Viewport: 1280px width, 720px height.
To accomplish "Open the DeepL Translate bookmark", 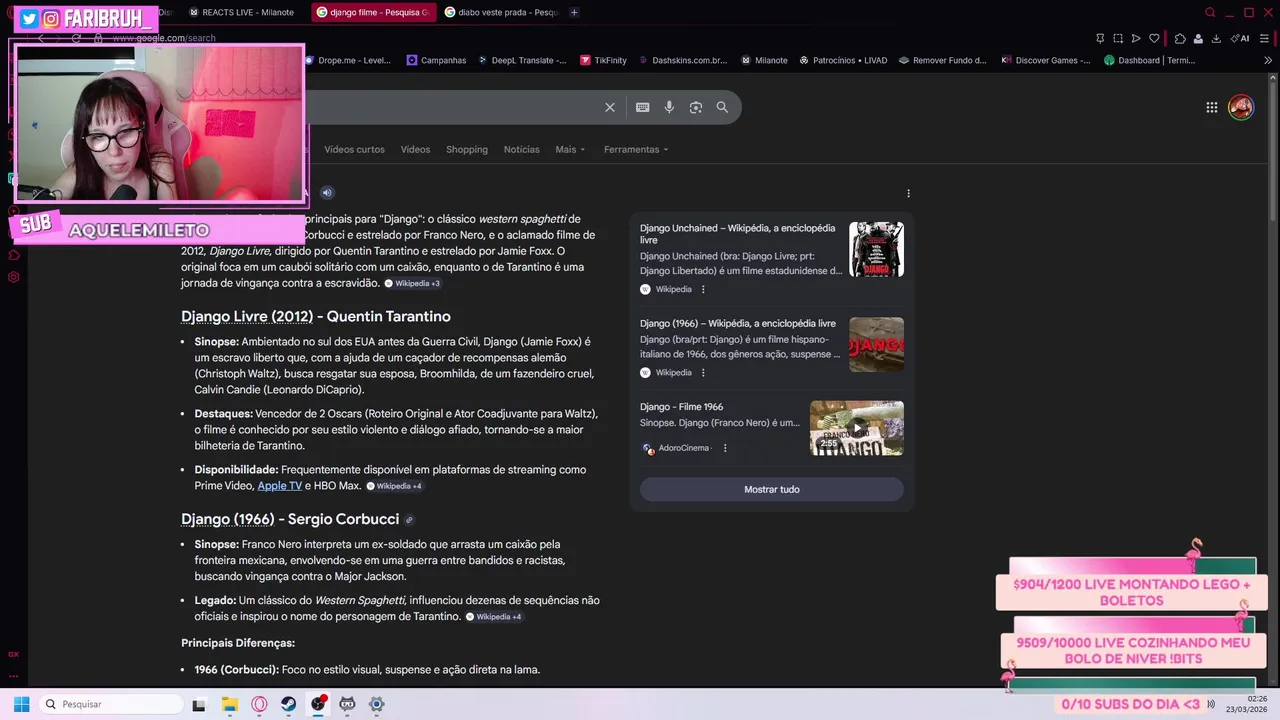I will pyautogui.click(x=521, y=60).
